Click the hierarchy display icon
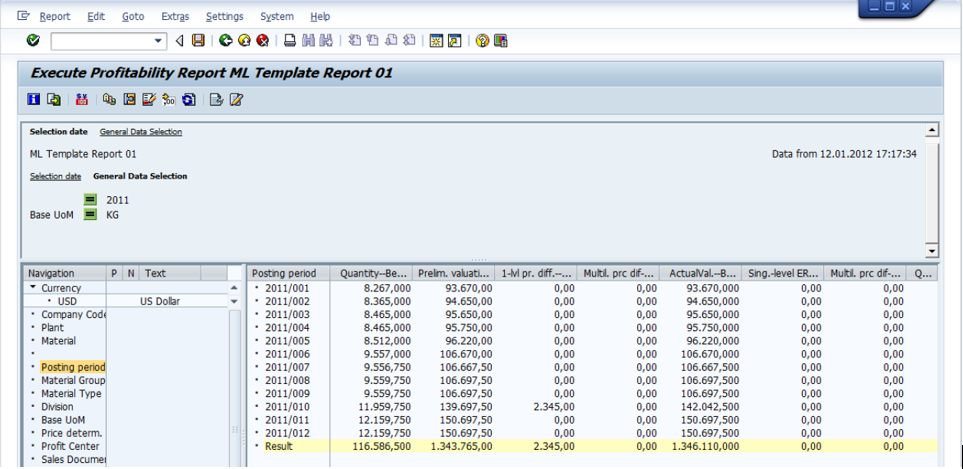This screenshot has width=963, height=469. tap(110, 99)
